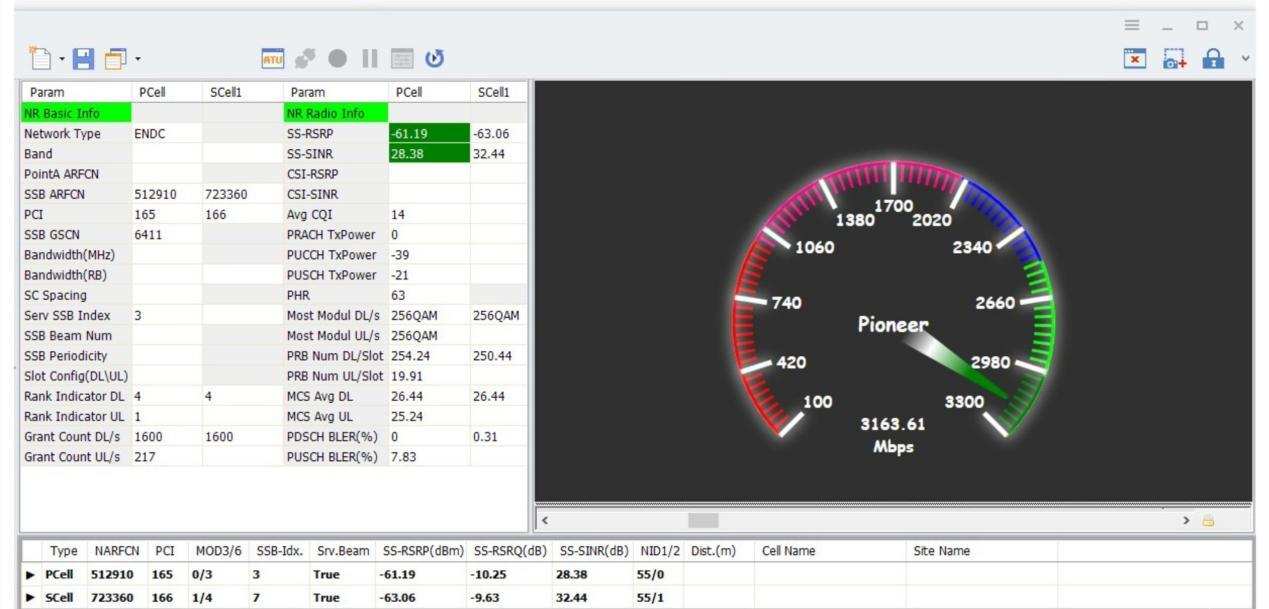Open the dropdown arrow beside new file icon
The image size is (1269, 609).
[61, 61]
